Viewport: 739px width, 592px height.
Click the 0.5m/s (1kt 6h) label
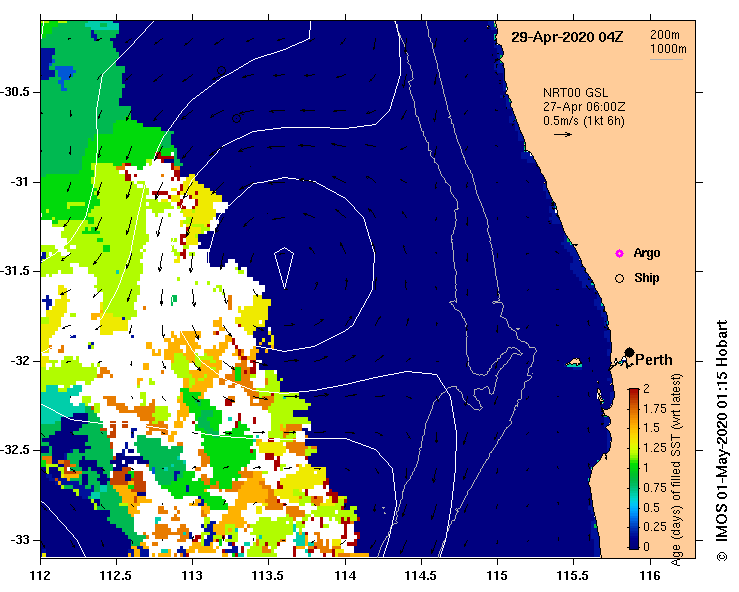point(584,121)
